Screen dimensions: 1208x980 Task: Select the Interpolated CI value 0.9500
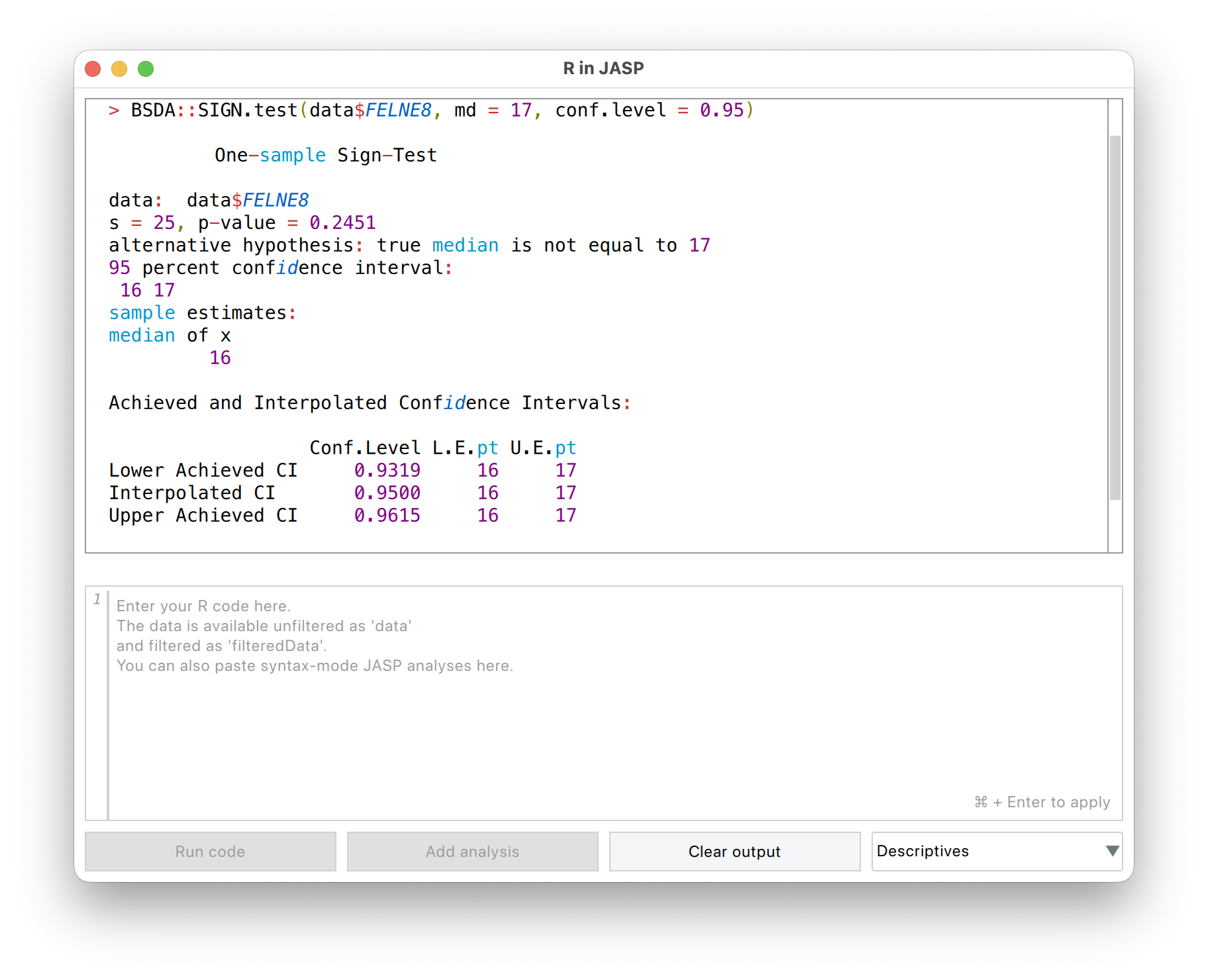(x=387, y=493)
